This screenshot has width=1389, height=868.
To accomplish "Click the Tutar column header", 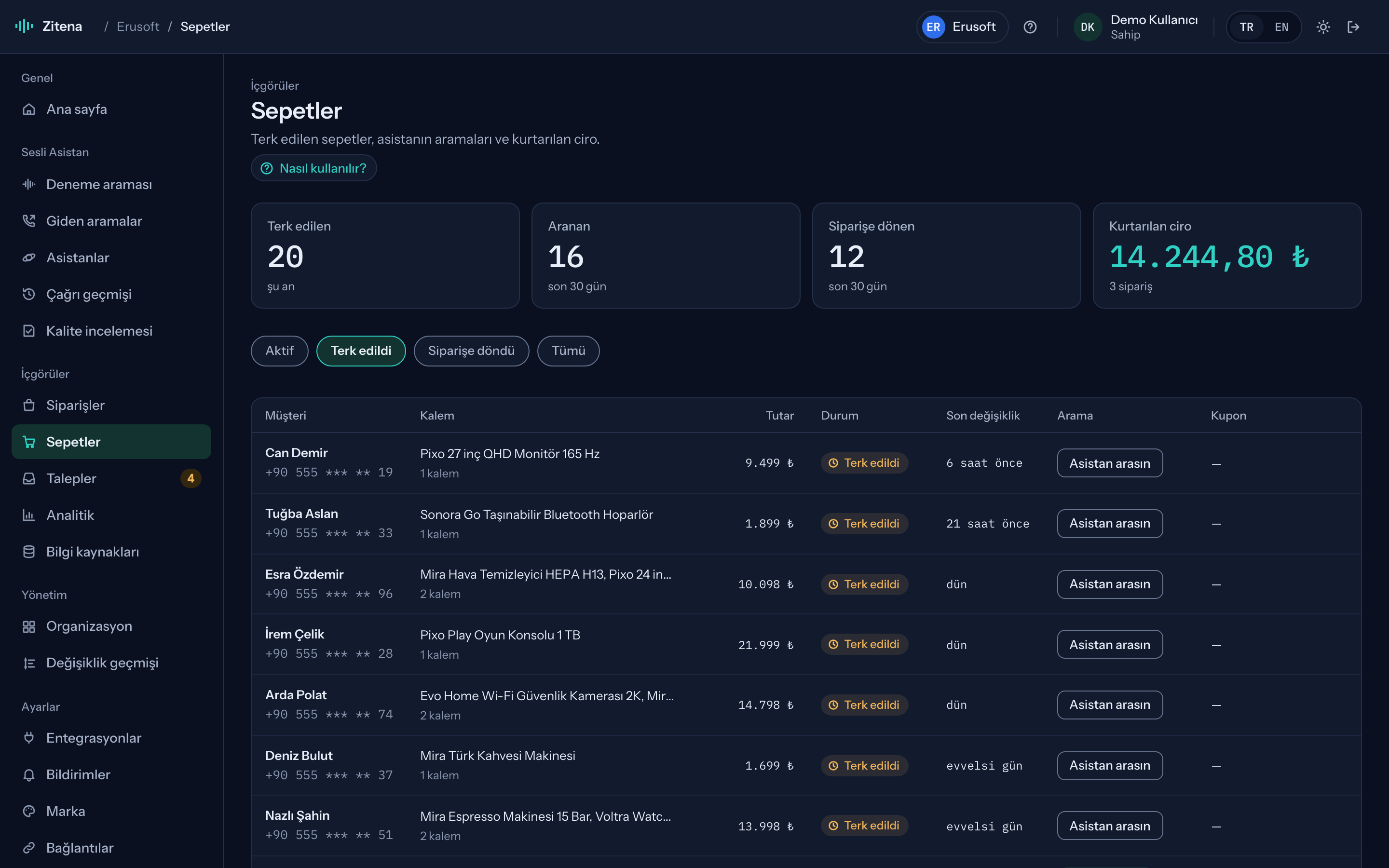I will (779, 416).
